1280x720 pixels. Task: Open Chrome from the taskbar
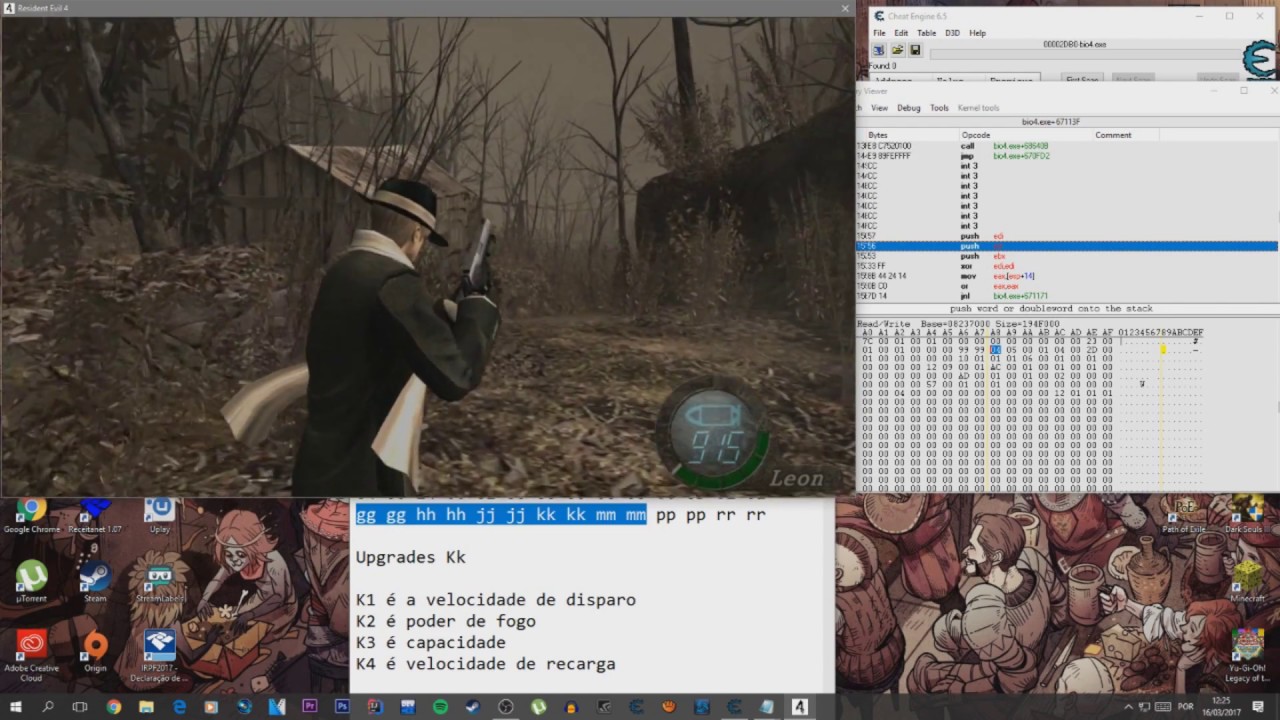(113, 706)
